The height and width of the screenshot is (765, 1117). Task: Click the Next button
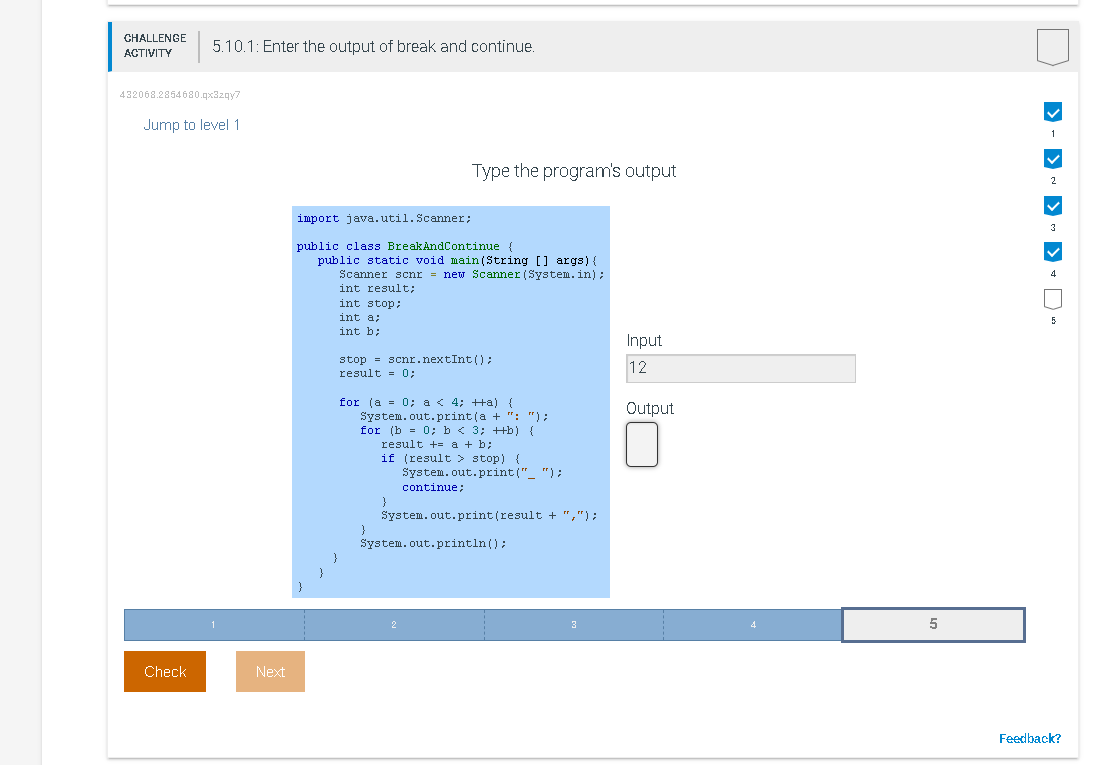(270, 671)
